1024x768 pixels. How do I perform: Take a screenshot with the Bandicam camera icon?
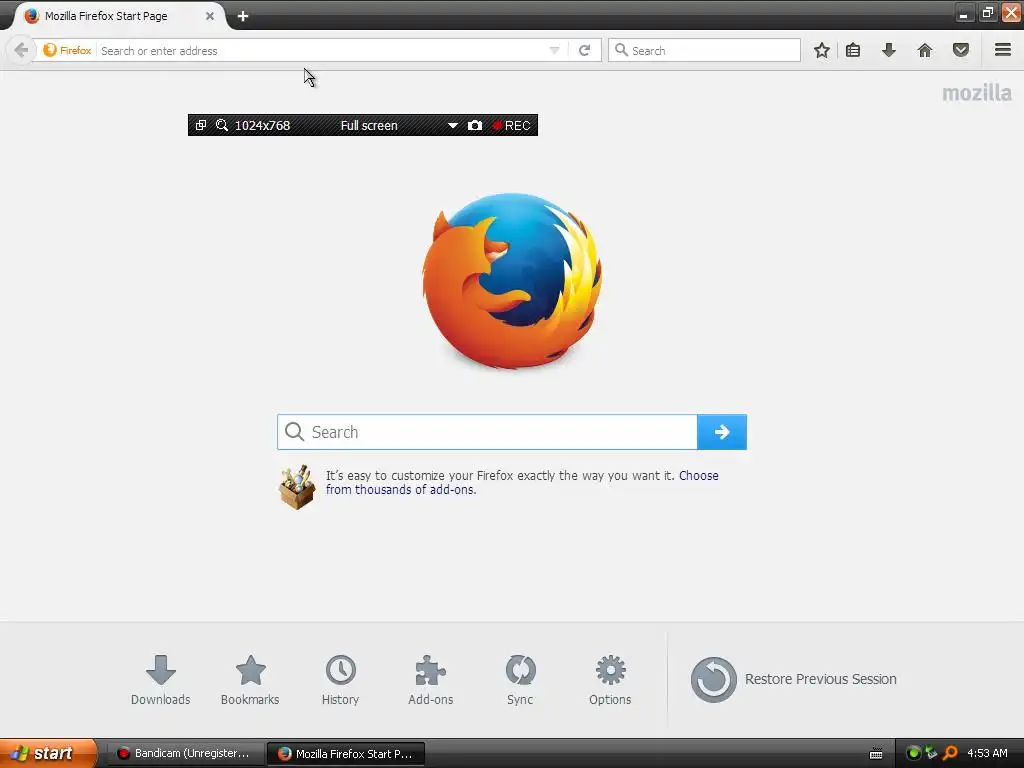point(475,125)
